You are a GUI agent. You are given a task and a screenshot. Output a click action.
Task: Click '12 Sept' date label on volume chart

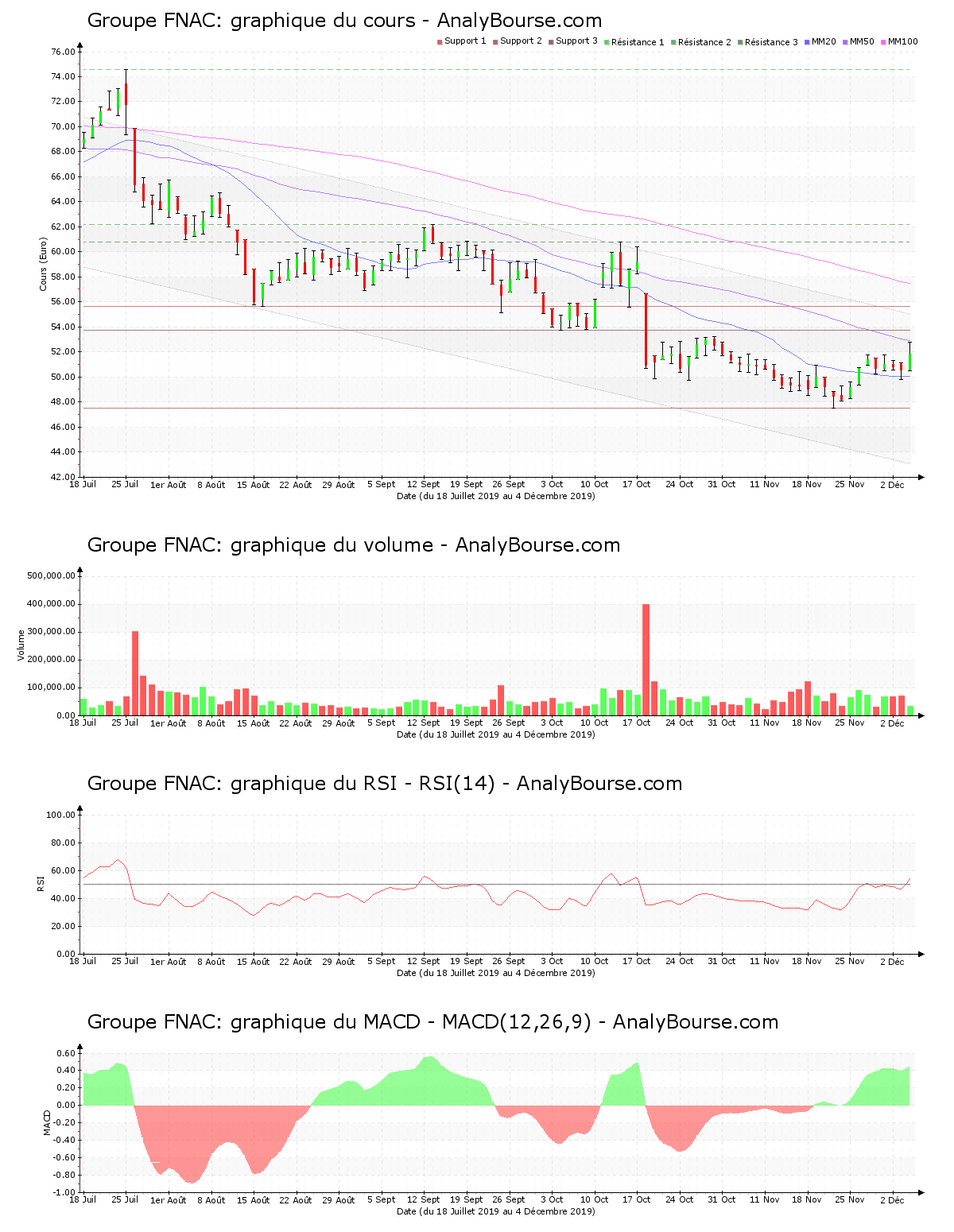pos(424,723)
